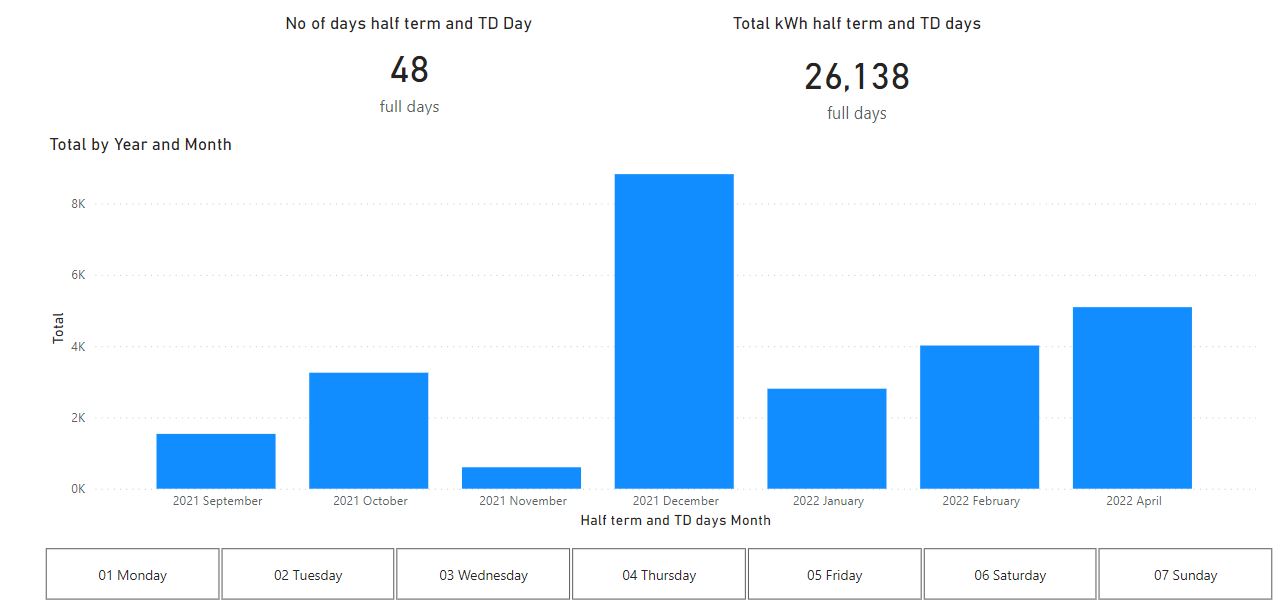The image size is (1288, 607).
Task: Click the 4K y-axis label
Action: click(x=78, y=347)
